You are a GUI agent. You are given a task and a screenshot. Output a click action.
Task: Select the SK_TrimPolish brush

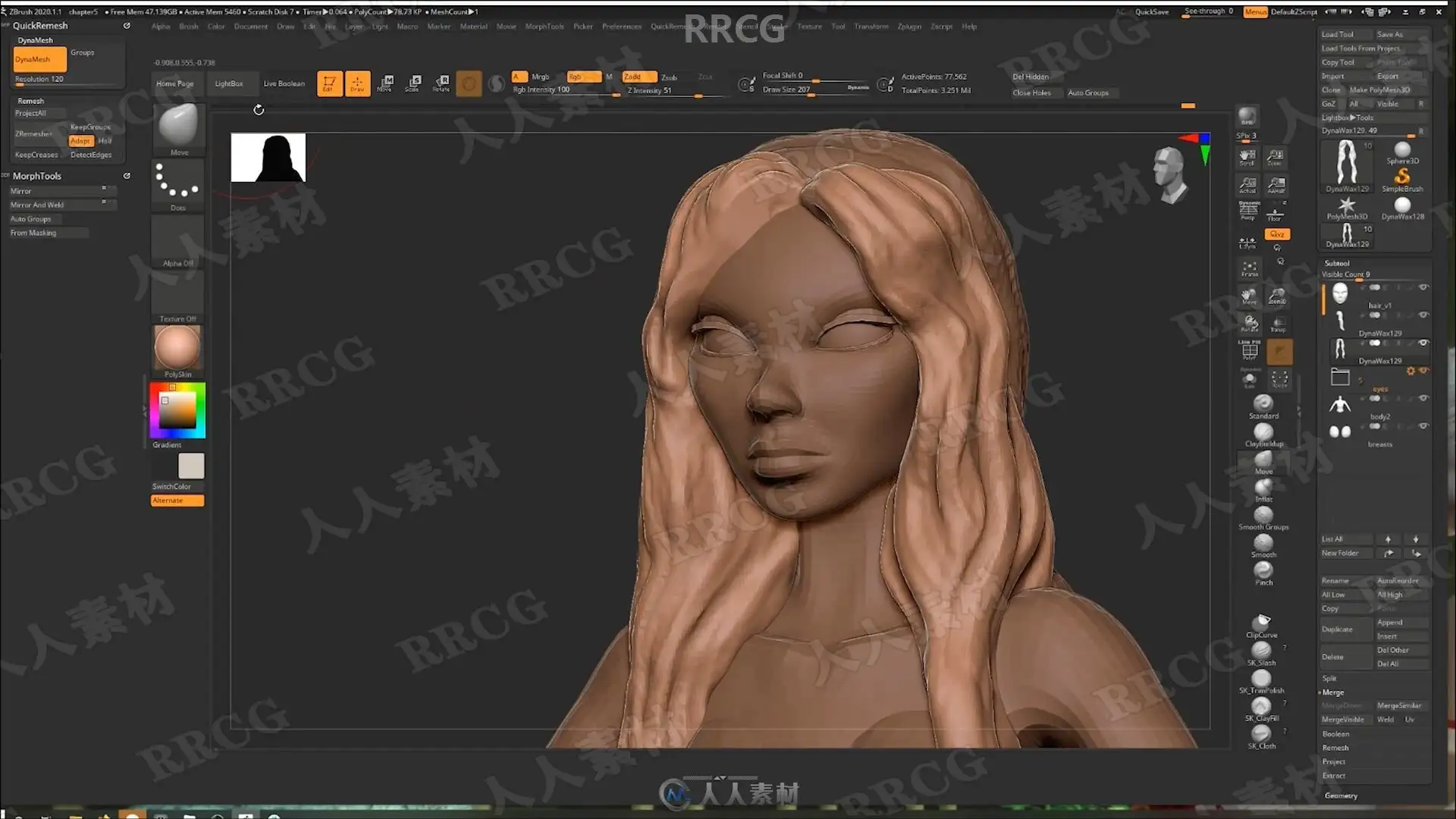1262,681
